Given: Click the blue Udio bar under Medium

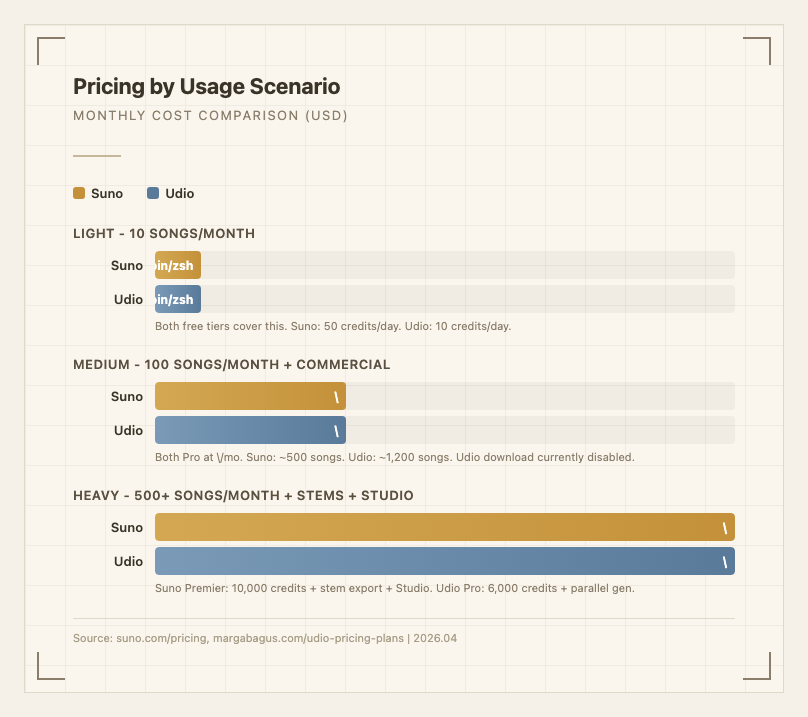Looking at the screenshot, I should [250, 430].
